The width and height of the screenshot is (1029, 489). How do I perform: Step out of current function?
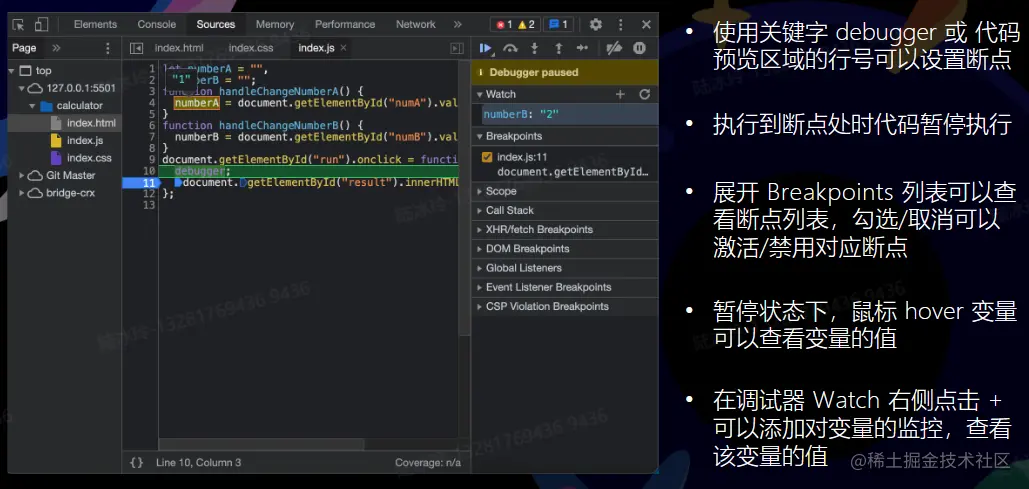pos(558,48)
